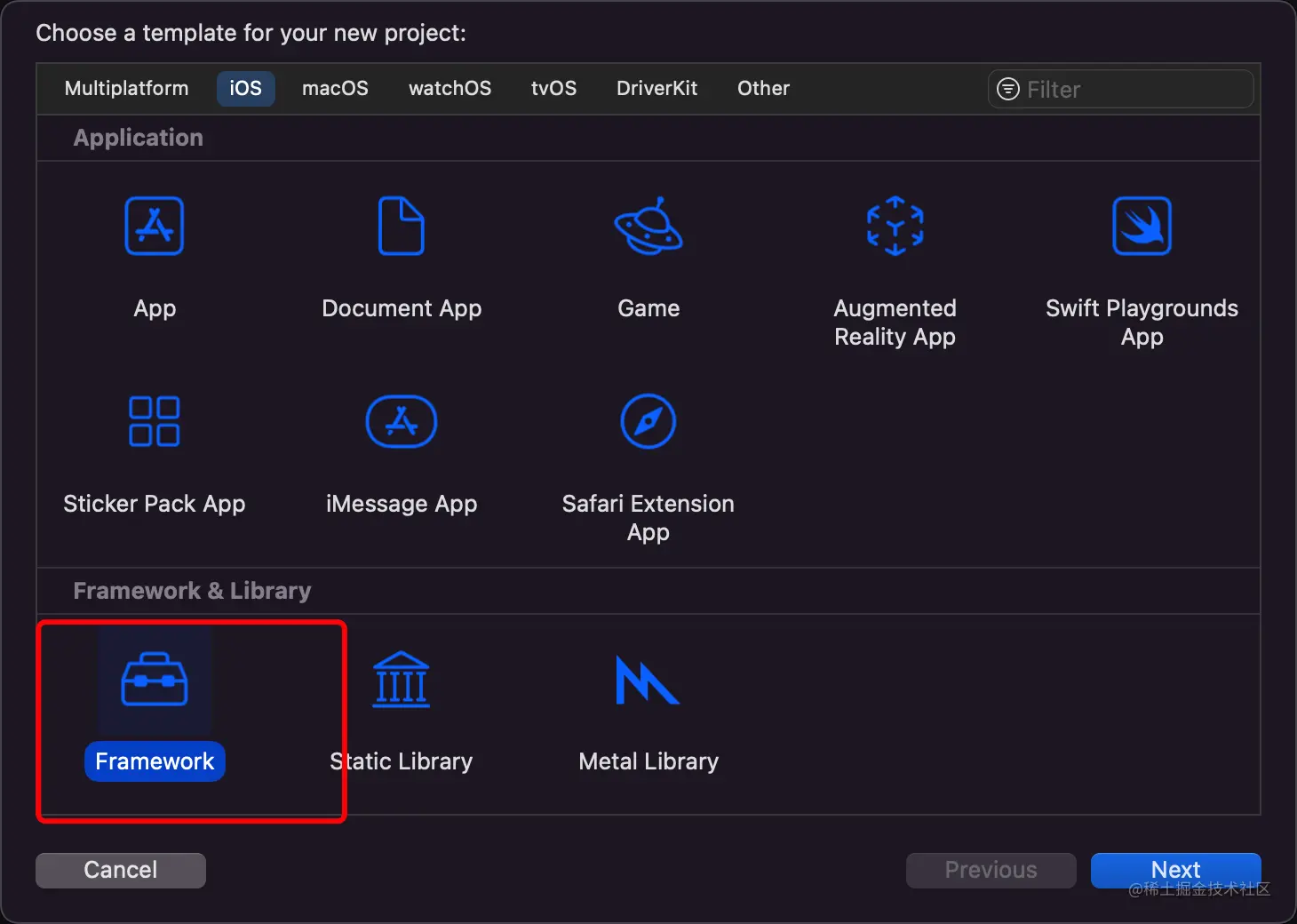
Task: Pick the Game template spaceship icon
Action: 648,226
